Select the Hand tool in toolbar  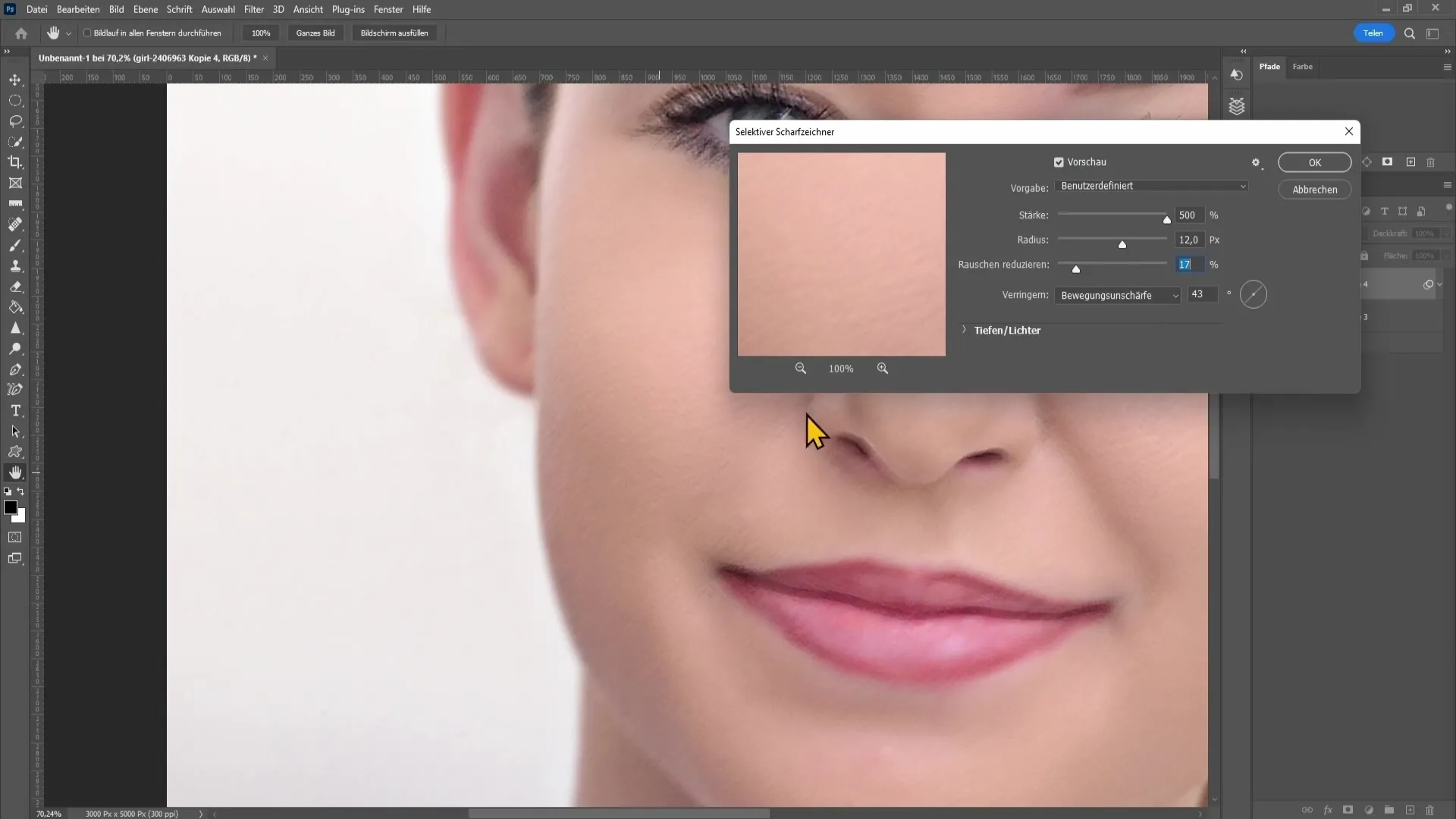pyautogui.click(x=15, y=472)
